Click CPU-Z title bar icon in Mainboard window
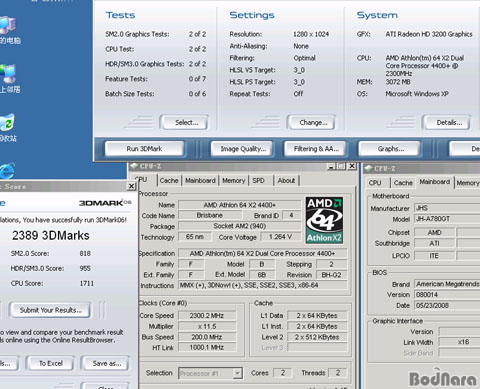This screenshot has width=480, height=389. [368, 168]
